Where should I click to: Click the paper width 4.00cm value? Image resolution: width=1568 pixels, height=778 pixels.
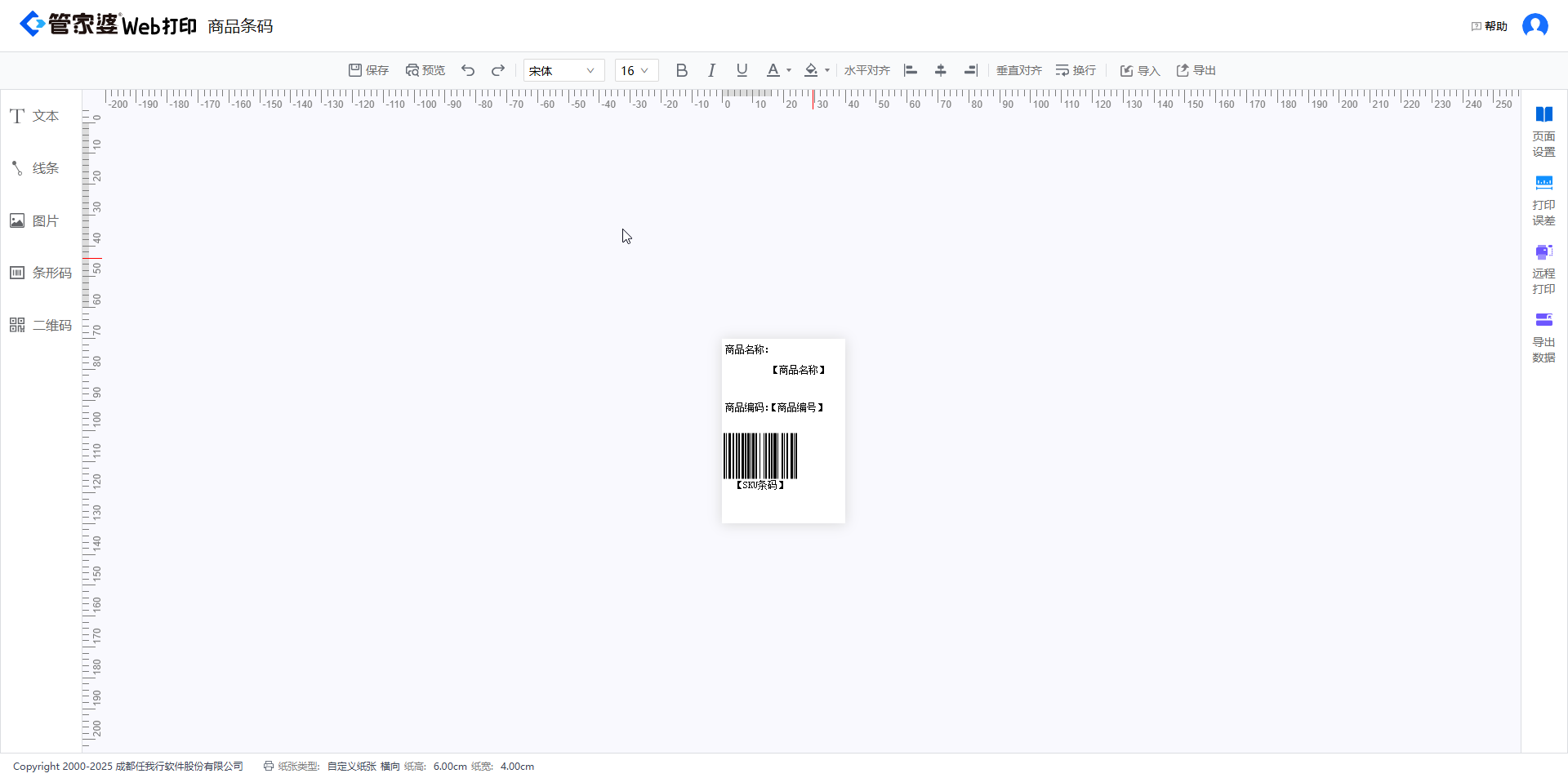517,767
